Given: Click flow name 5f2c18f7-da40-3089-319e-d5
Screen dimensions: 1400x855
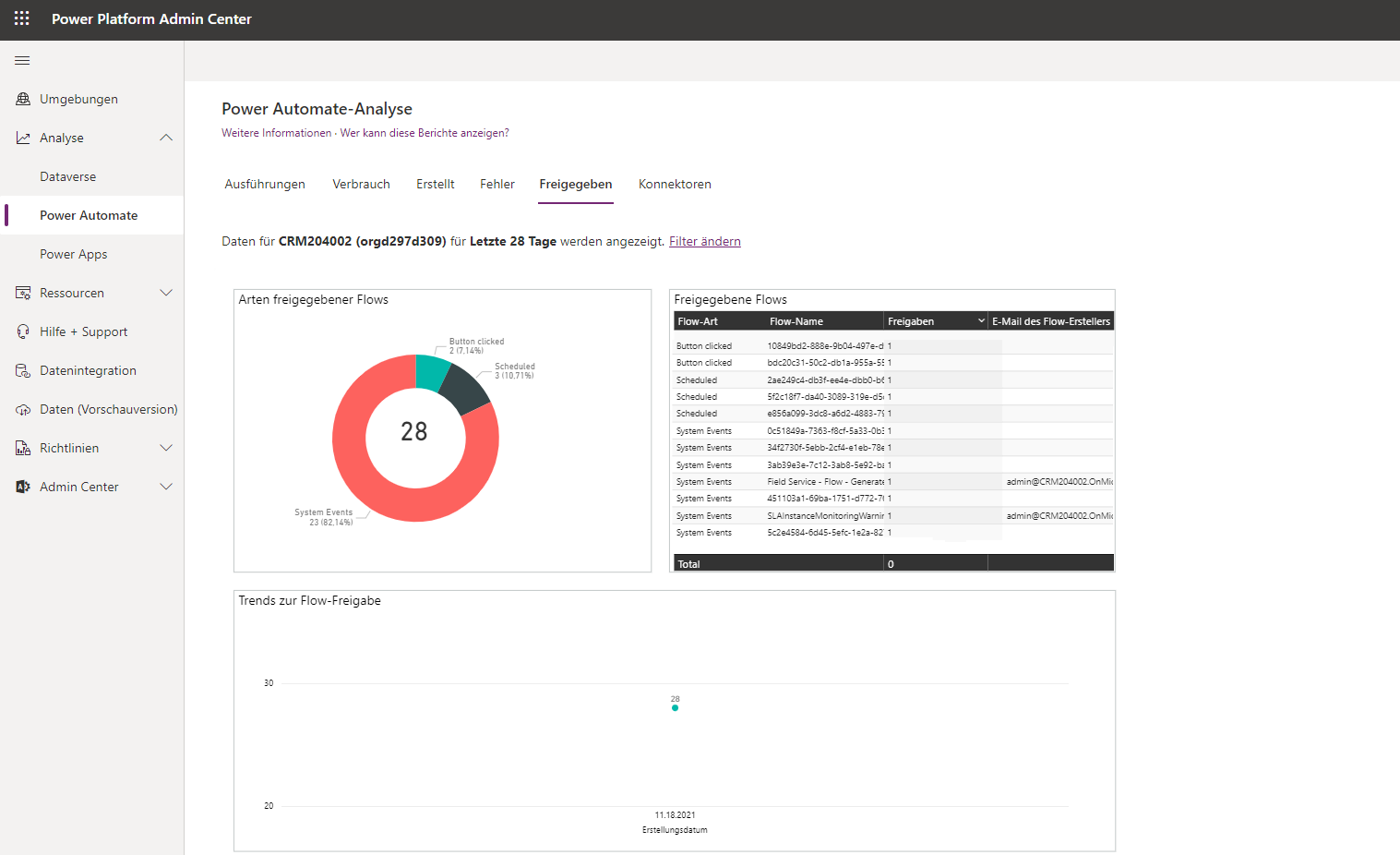Looking at the screenshot, I should click(x=825, y=397).
